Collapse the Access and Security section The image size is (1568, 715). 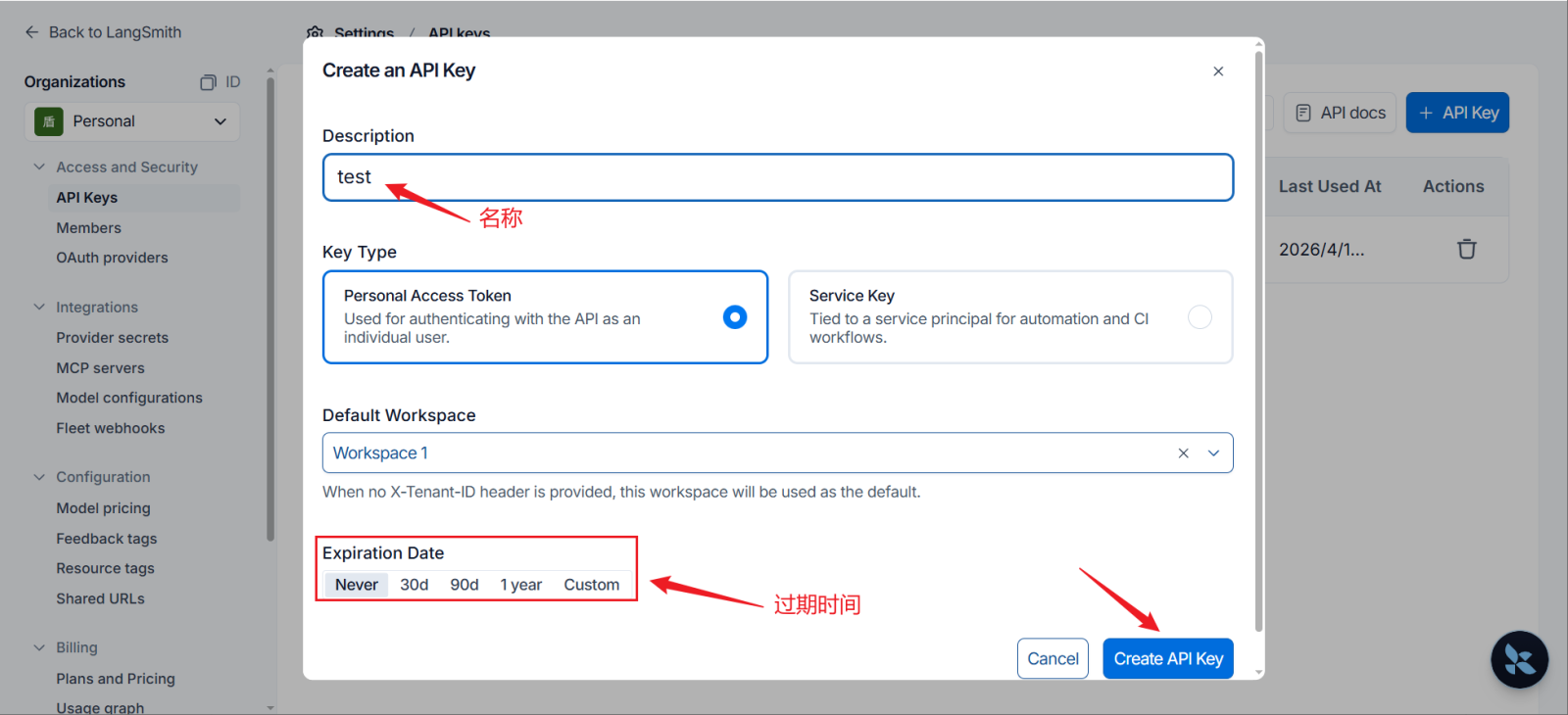coord(39,167)
